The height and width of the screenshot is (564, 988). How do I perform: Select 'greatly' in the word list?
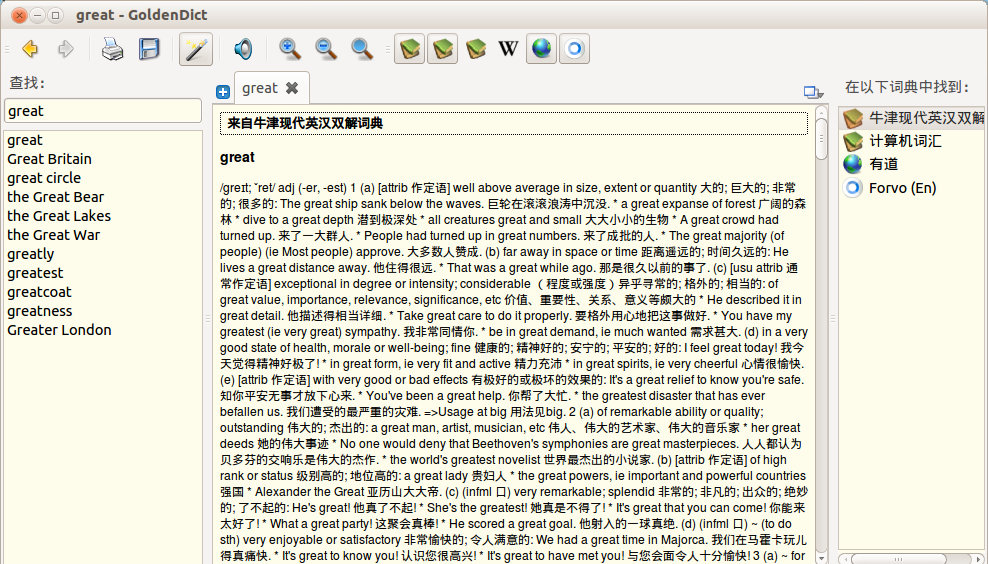pyautogui.click(x=103, y=254)
